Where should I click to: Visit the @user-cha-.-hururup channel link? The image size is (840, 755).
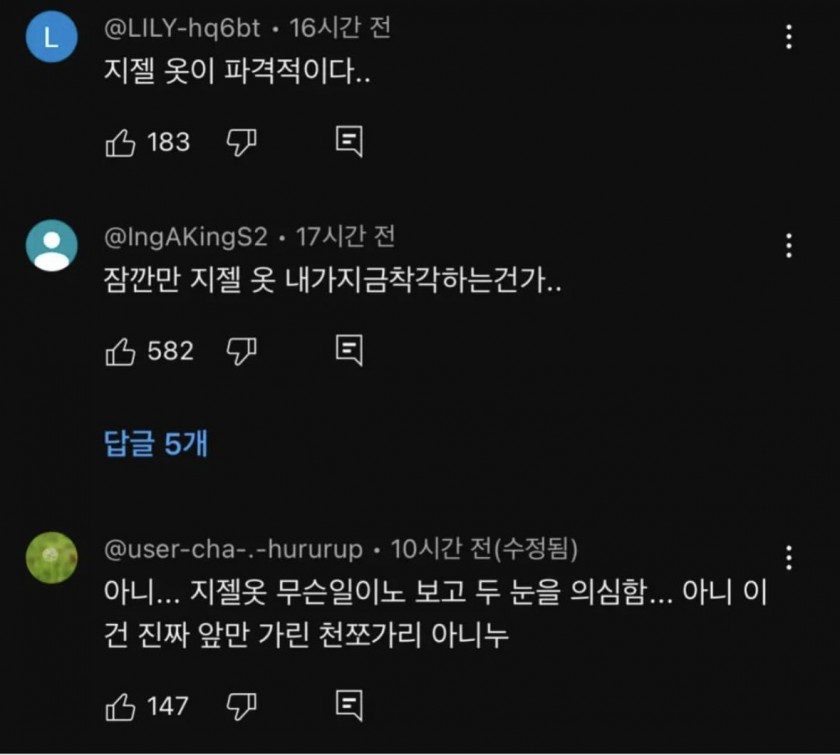(x=233, y=550)
